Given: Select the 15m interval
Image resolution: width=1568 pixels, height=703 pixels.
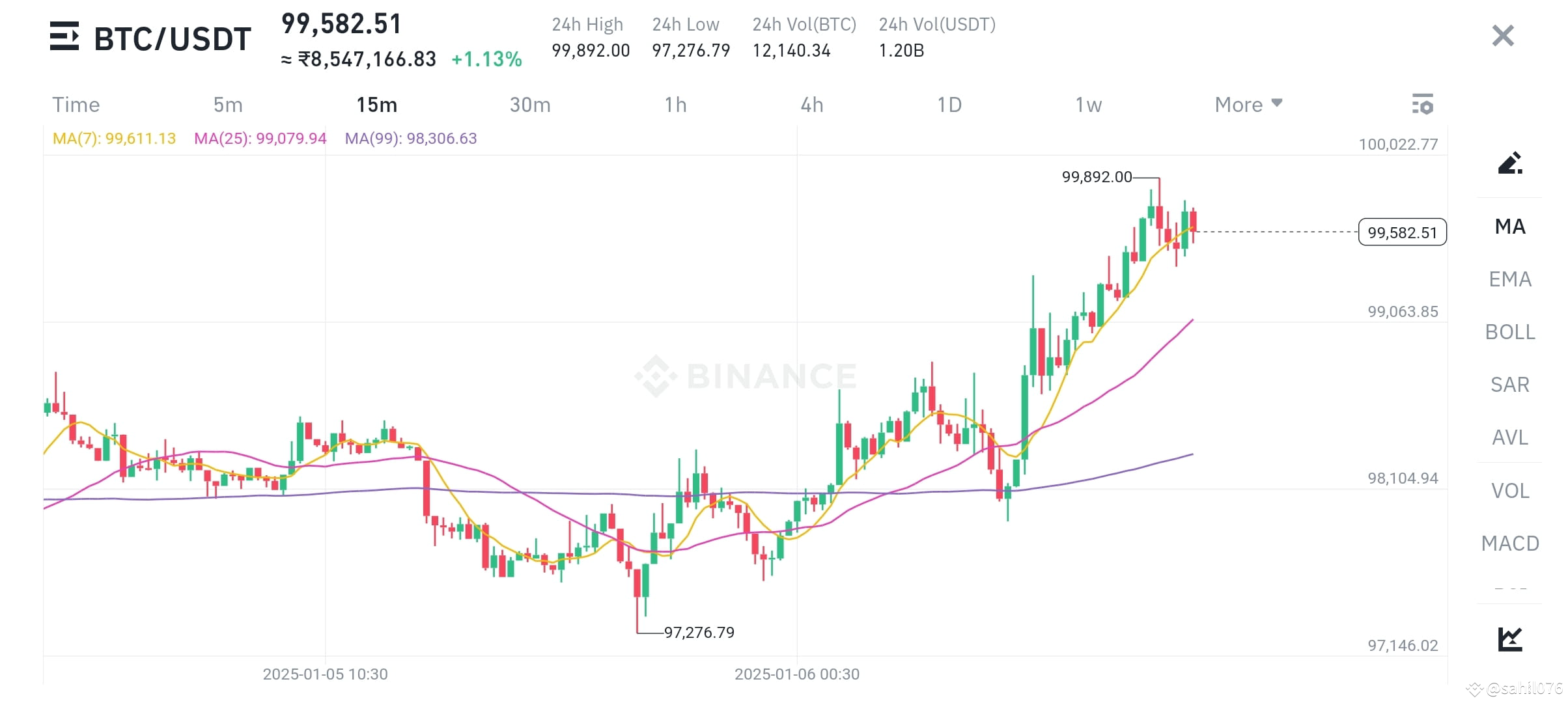Looking at the screenshot, I should pos(377,104).
